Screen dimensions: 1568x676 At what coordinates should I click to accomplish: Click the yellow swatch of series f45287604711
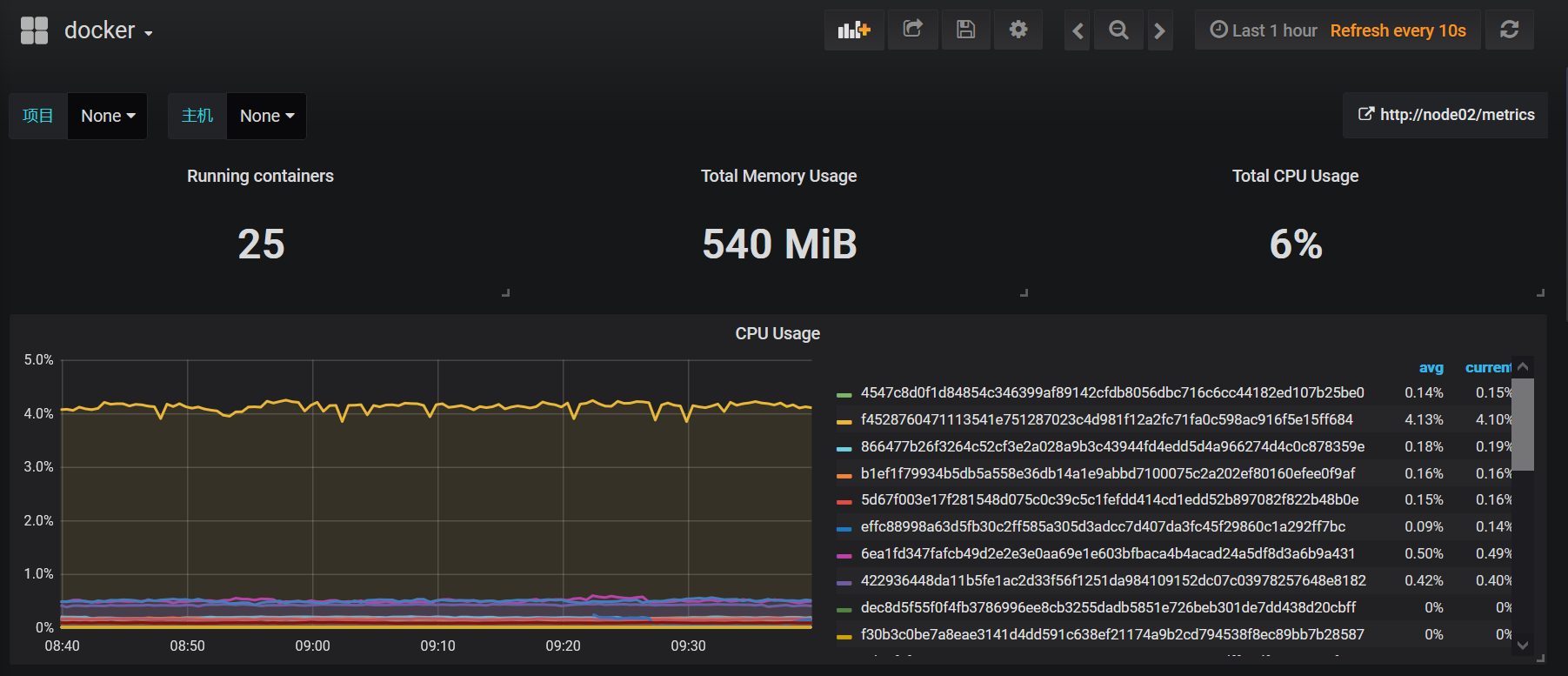coord(844,422)
